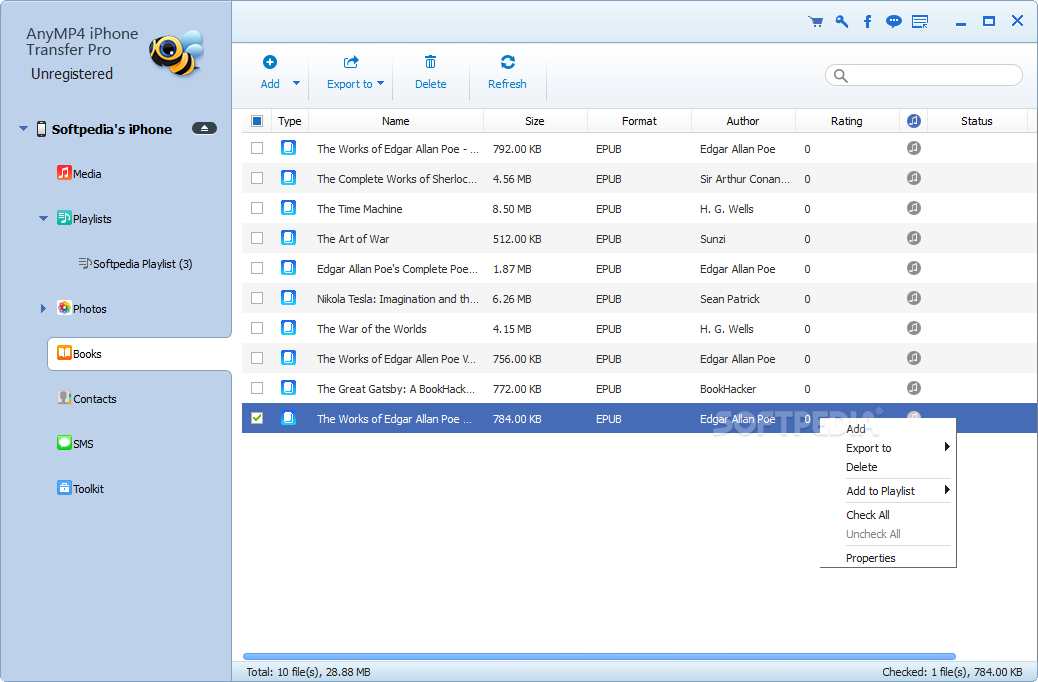Sort by the Author column header
Screen dimensions: 1038x682
743,121
